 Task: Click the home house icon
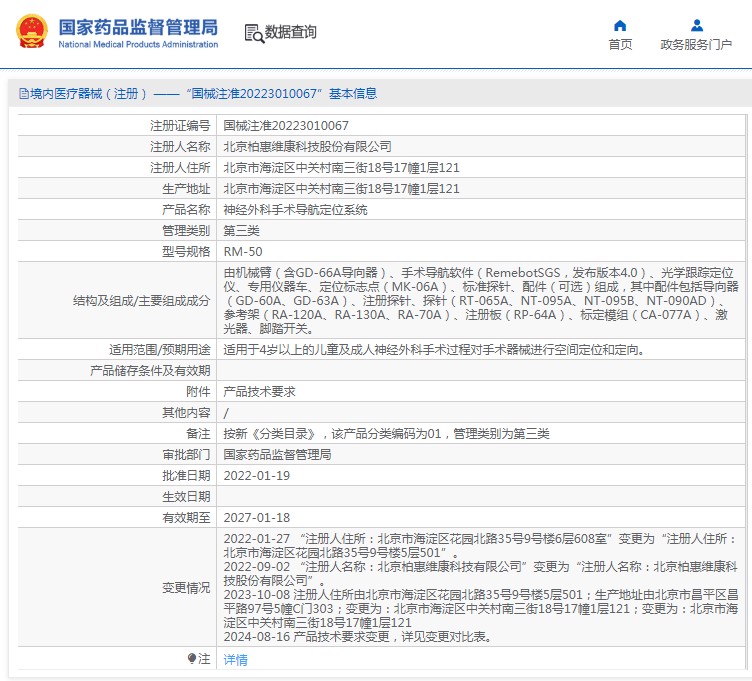[x=620, y=25]
